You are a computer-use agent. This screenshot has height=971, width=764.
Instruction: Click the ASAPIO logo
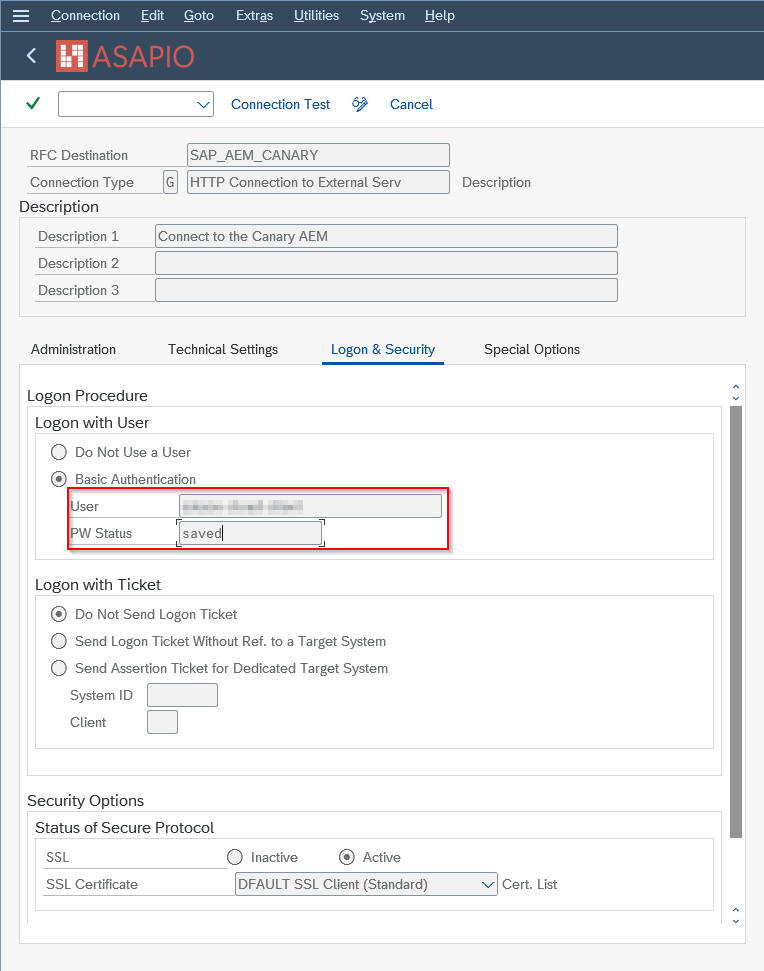tap(125, 56)
